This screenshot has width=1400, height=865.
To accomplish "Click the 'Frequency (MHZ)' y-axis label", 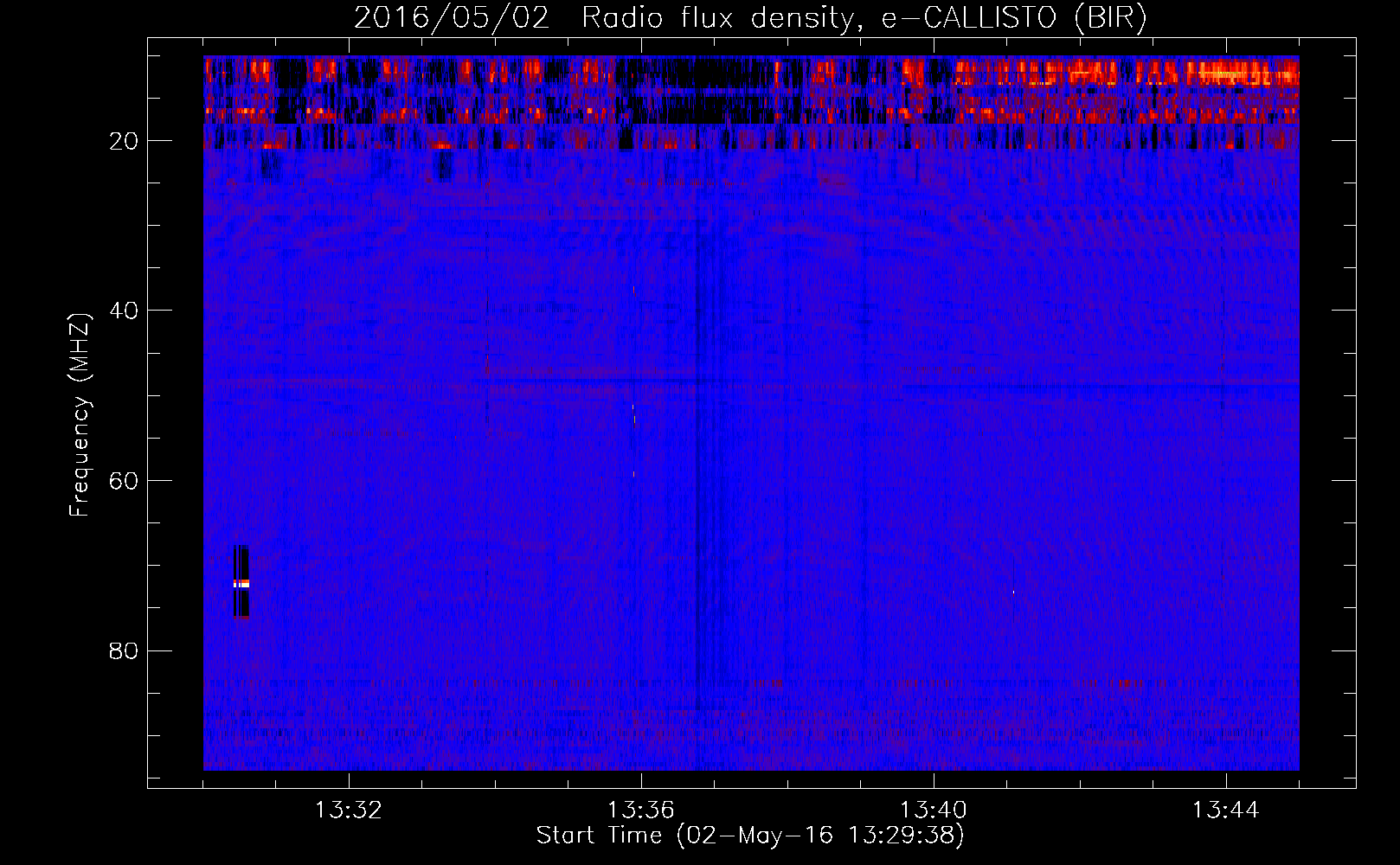I will tap(80, 415).
